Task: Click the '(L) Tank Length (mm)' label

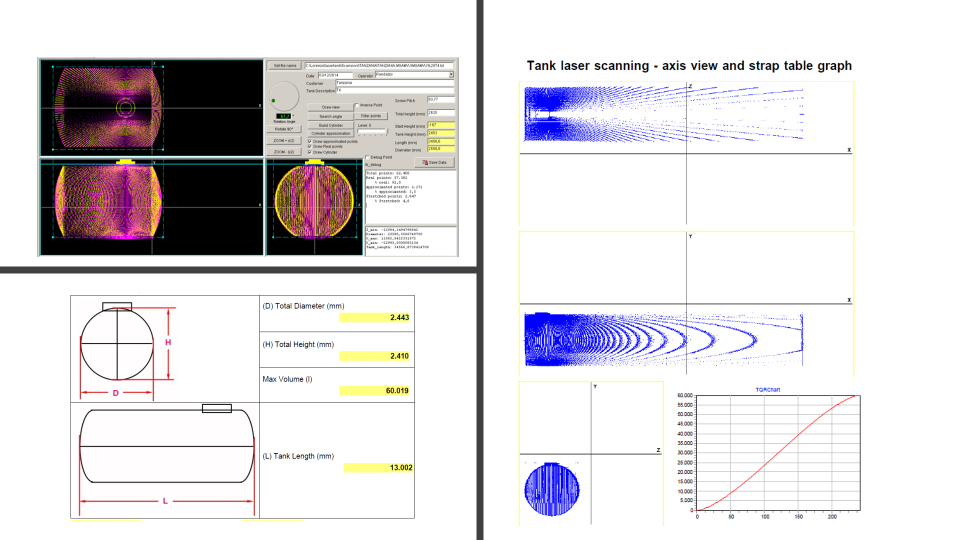Action: 298,456
